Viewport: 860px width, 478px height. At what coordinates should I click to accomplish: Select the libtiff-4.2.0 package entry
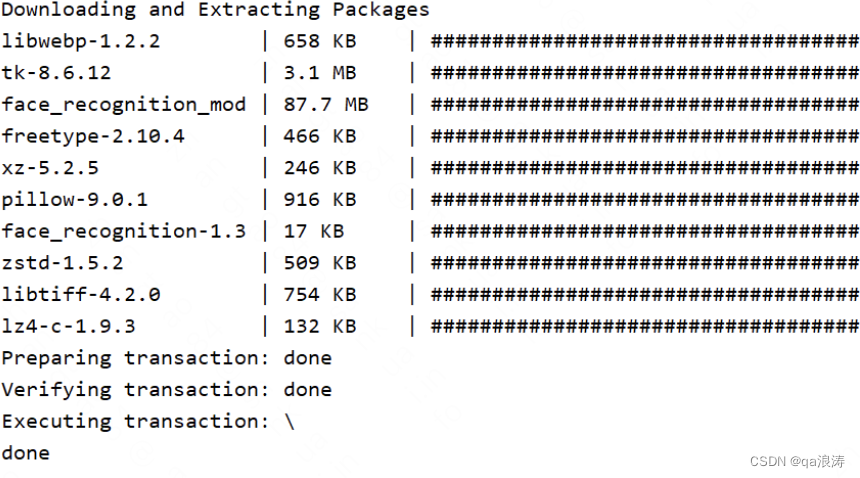(81, 295)
